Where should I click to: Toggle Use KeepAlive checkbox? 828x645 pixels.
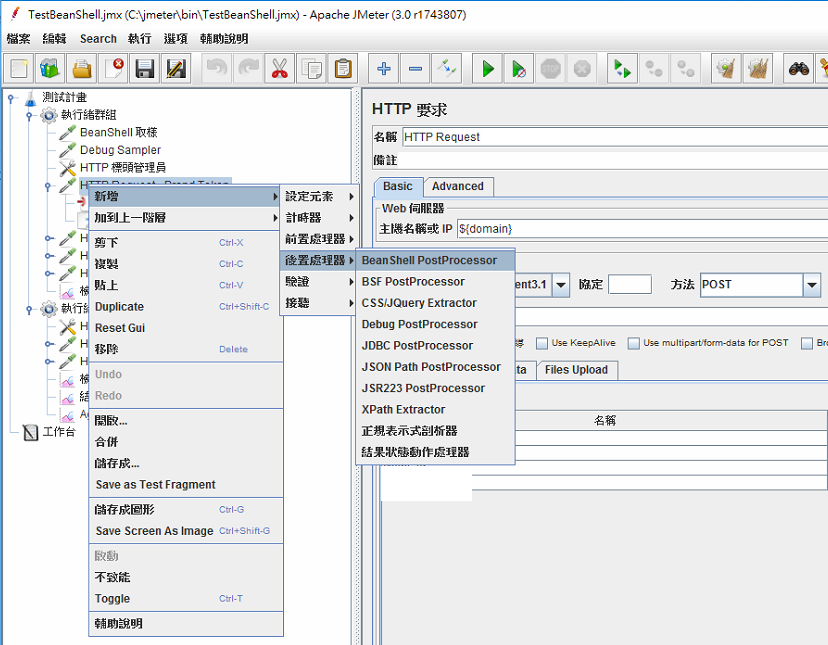pyautogui.click(x=542, y=343)
